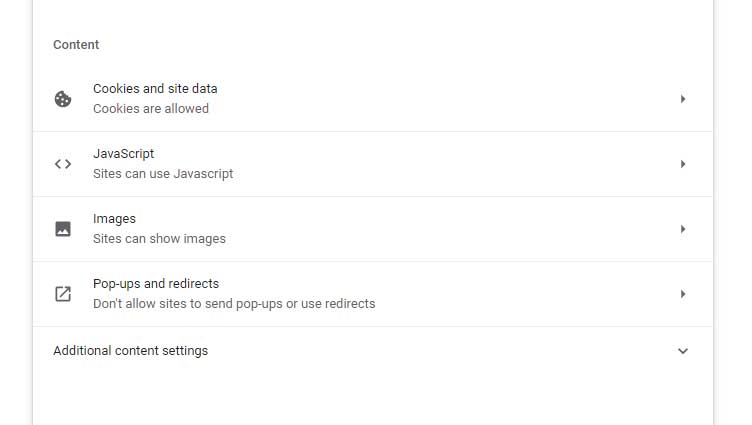Click the JavaScript code brackets icon
This screenshot has height=425, width=752.
(x=63, y=164)
